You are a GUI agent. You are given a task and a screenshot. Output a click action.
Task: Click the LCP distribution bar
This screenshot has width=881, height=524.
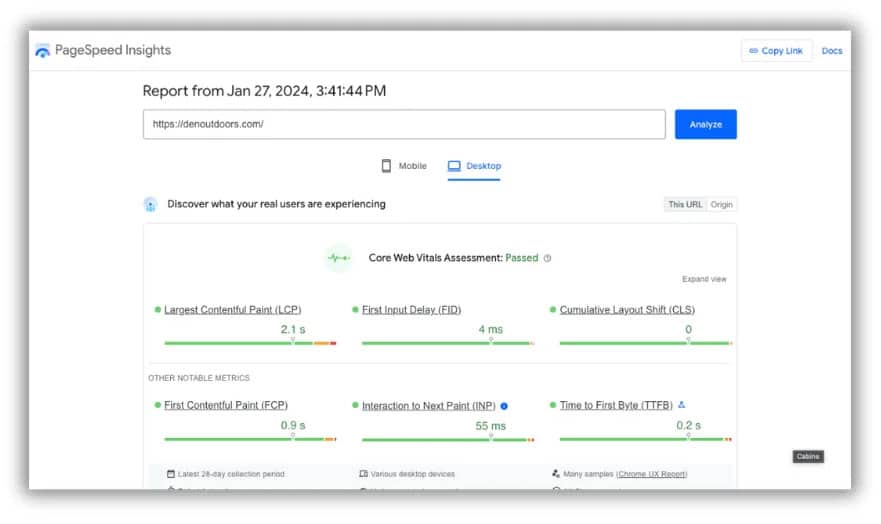(x=250, y=343)
